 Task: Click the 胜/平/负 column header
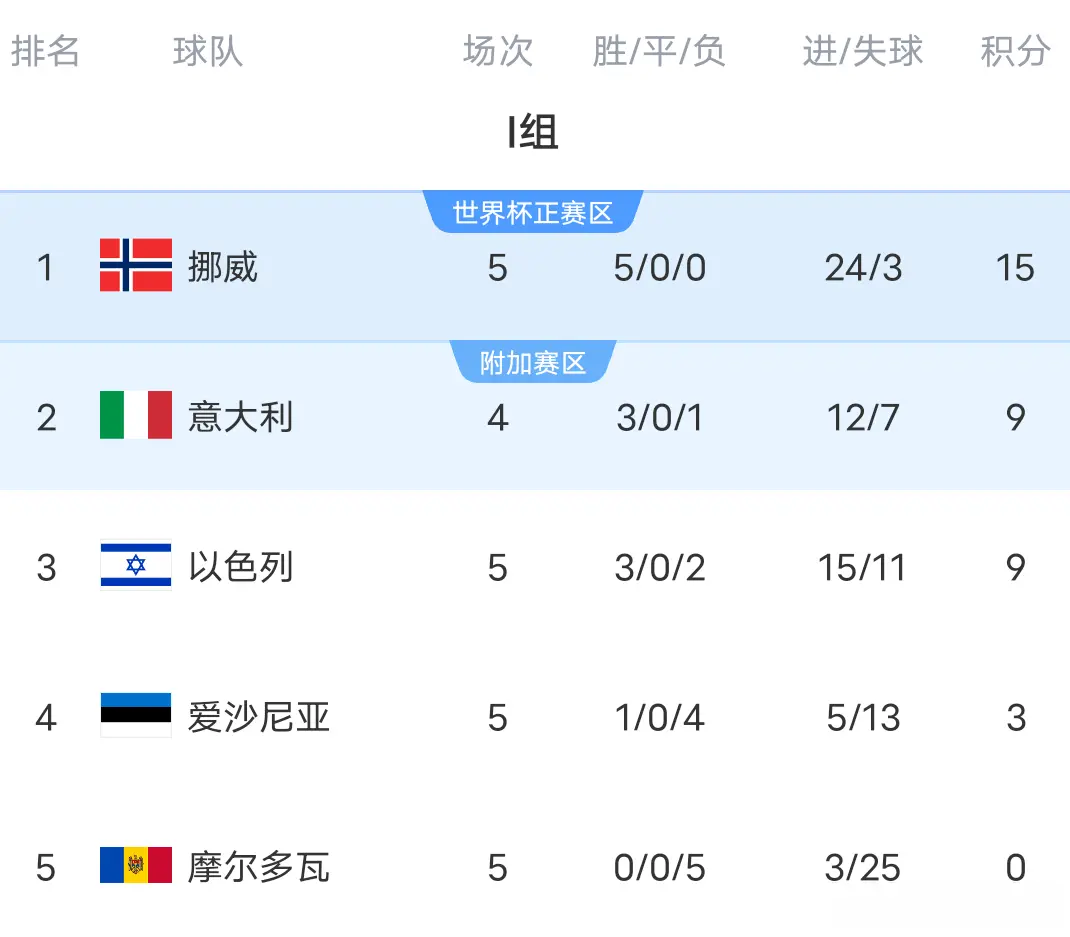(660, 52)
